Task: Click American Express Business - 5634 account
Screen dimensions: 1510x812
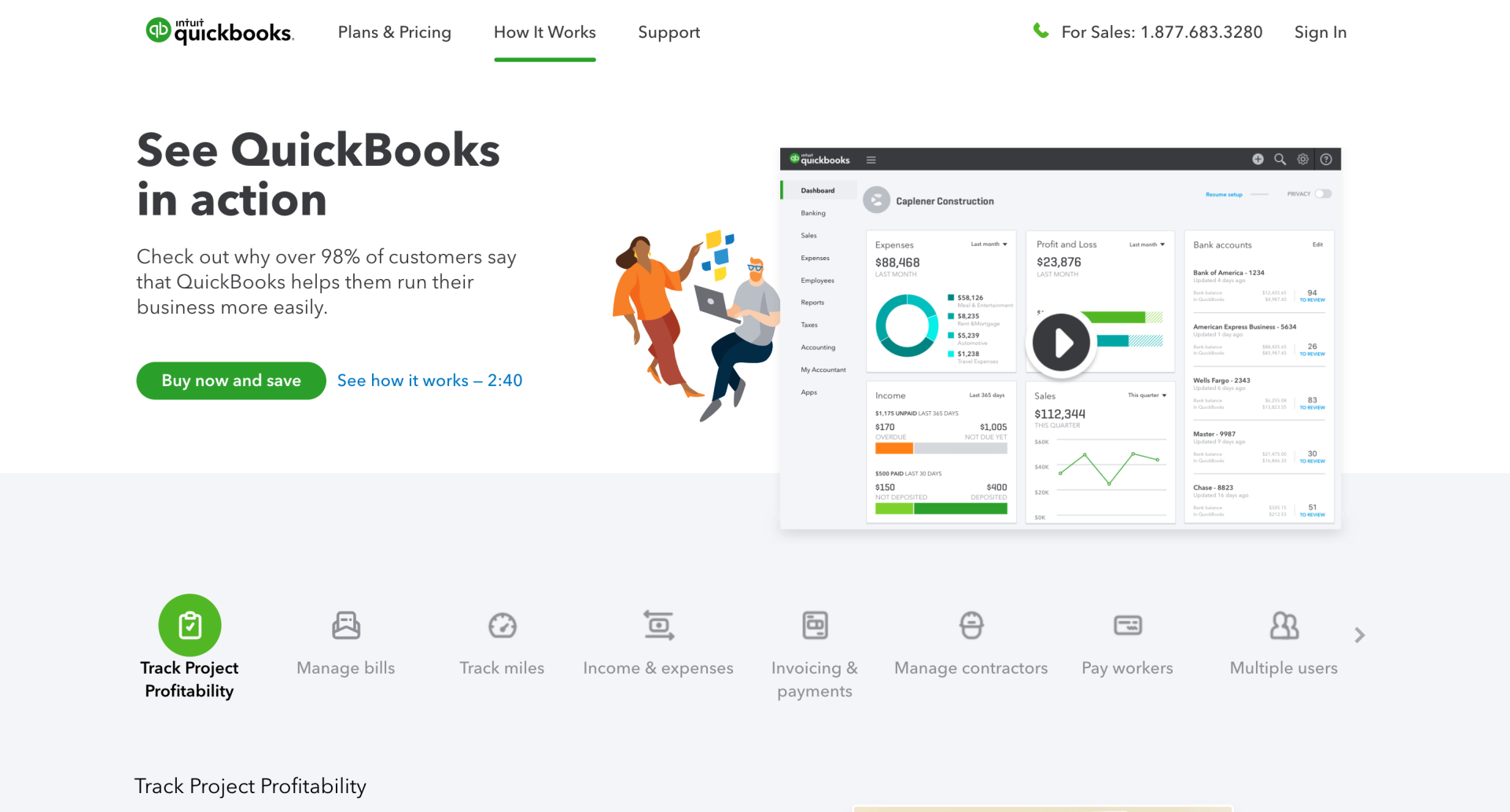Action: coord(1244,327)
